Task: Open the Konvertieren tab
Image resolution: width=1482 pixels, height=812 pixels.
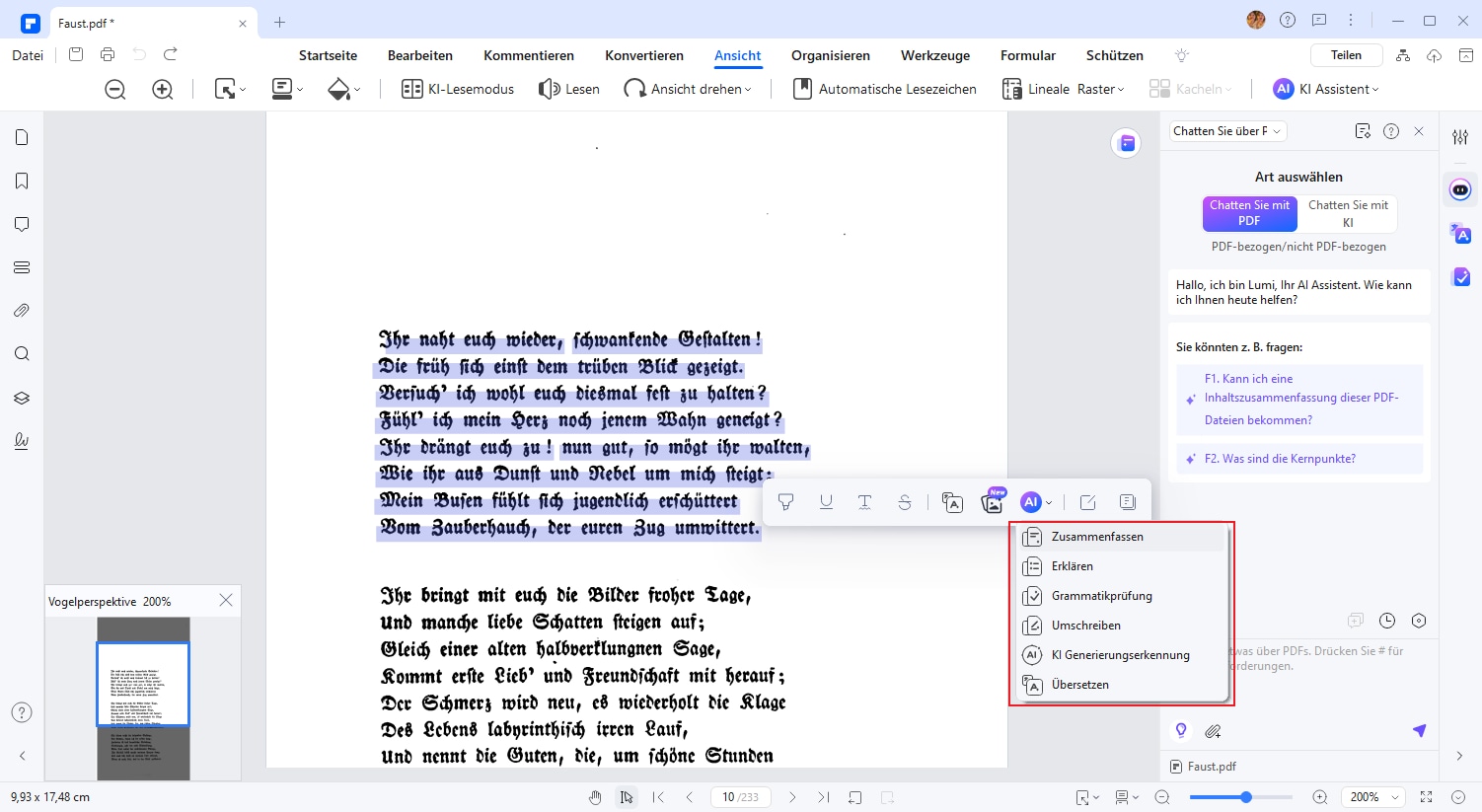Action: tap(644, 55)
